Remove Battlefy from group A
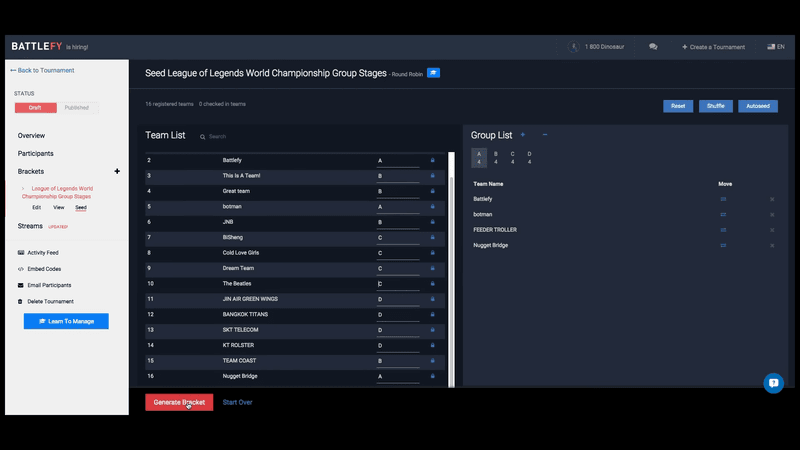 click(x=772, y=199)
